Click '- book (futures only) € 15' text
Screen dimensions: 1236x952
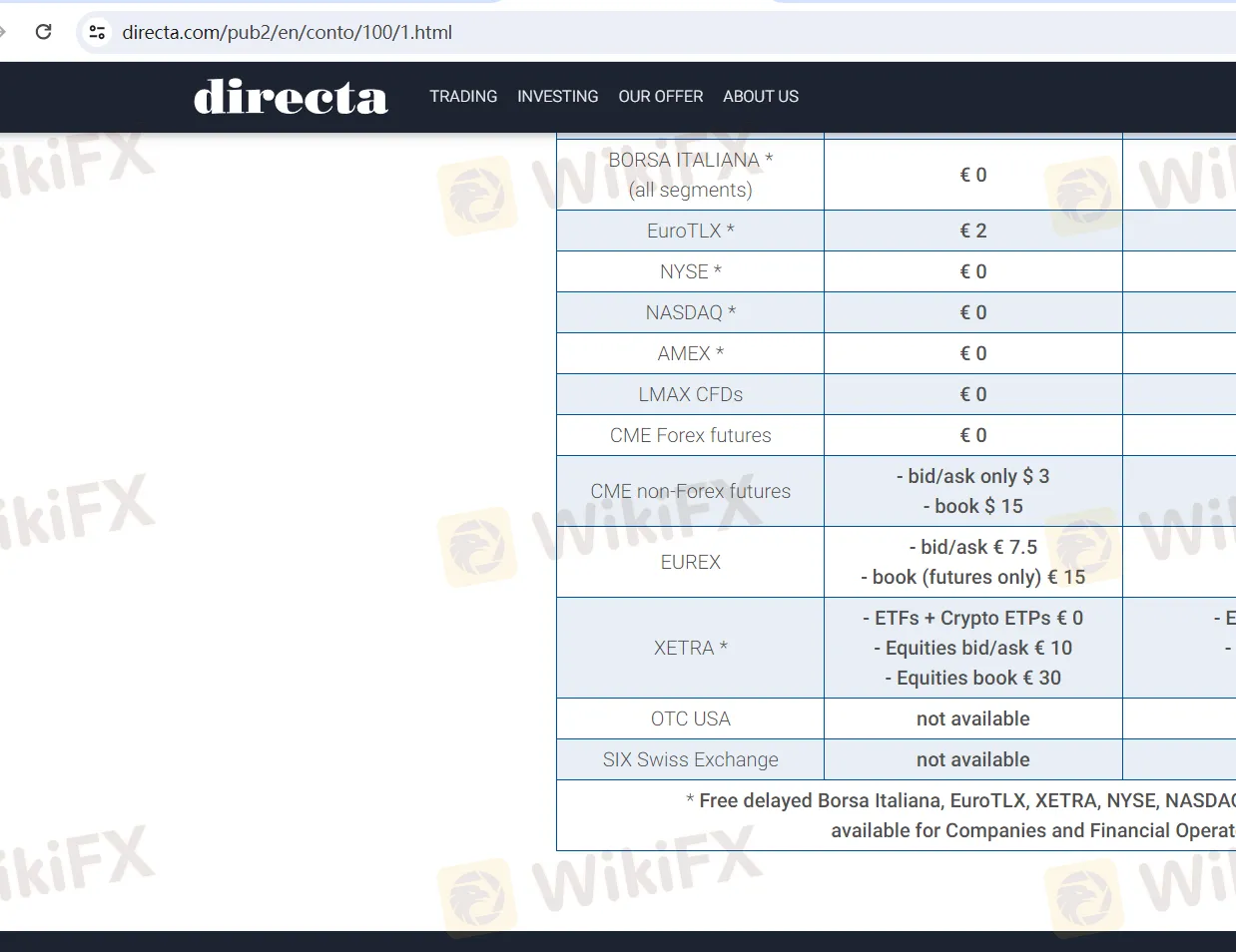click(973, 577)
